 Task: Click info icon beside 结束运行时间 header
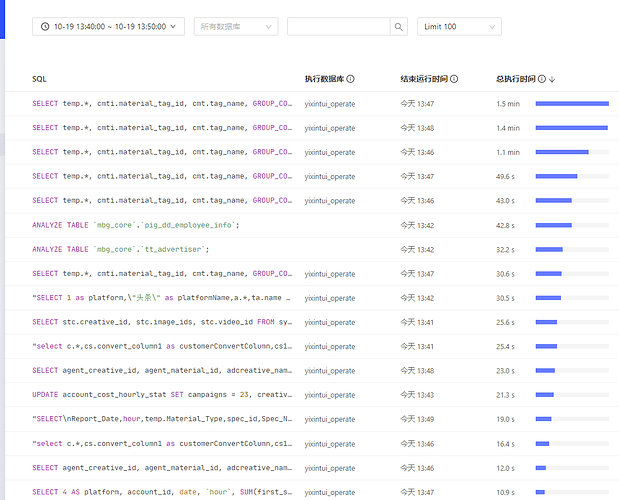click(454, 79)
